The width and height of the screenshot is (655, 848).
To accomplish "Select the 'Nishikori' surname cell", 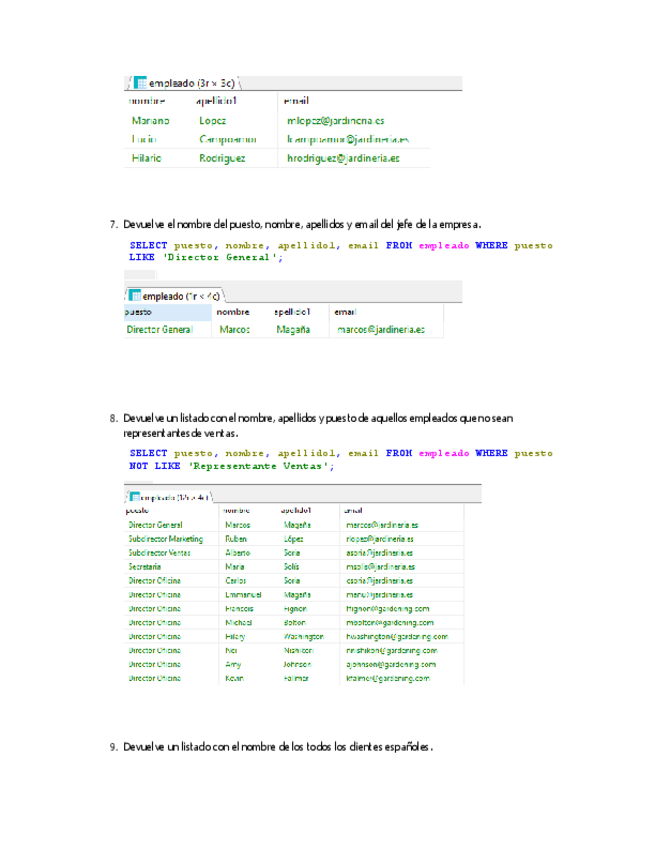I will (299, 651).
